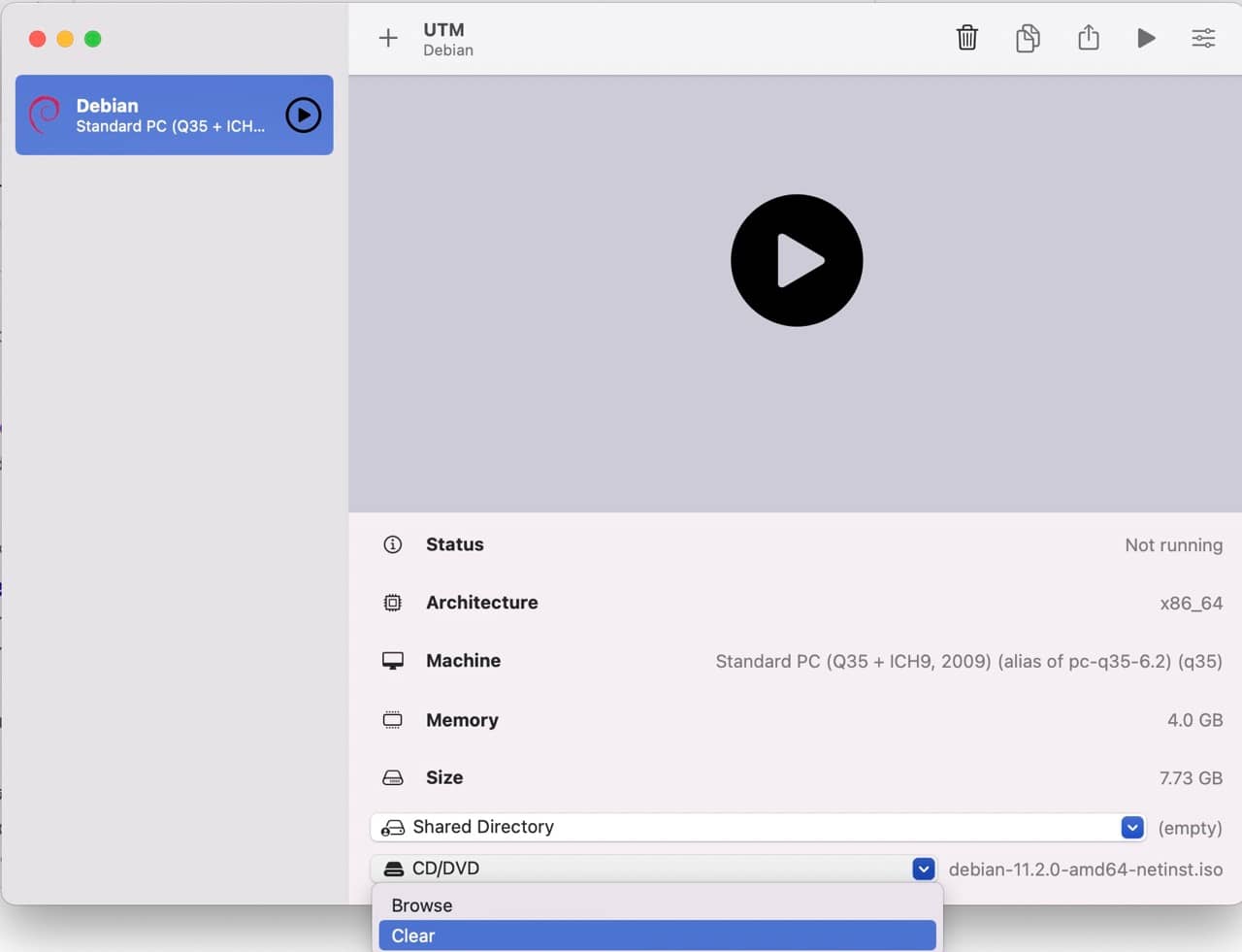
Task: Click the "Not running" status value
Action: point(1174,545)
